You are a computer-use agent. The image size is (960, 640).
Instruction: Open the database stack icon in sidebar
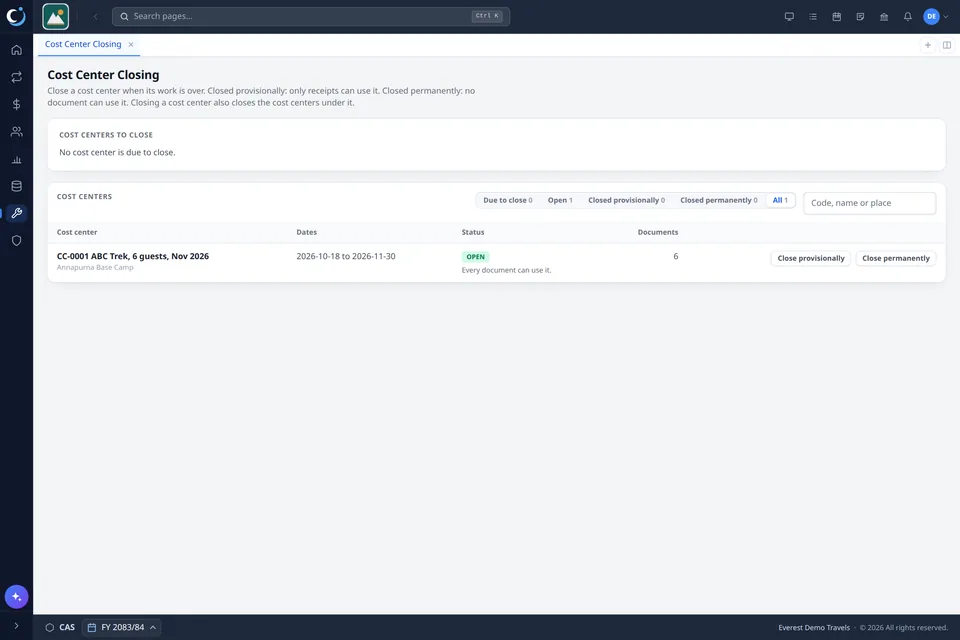tap(17, 186)
